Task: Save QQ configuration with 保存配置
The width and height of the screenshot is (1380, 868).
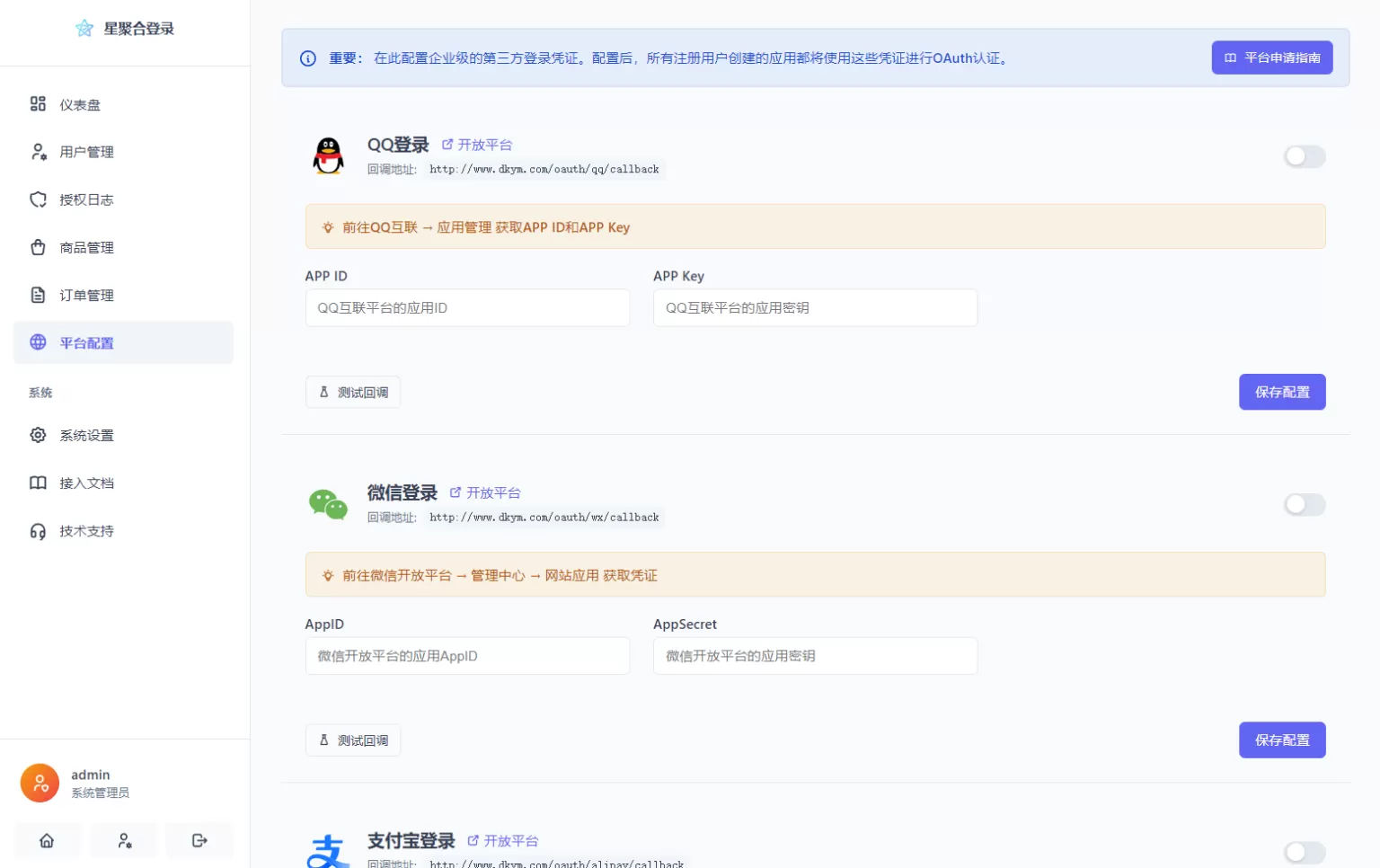Action: [x=1281, y=393]
